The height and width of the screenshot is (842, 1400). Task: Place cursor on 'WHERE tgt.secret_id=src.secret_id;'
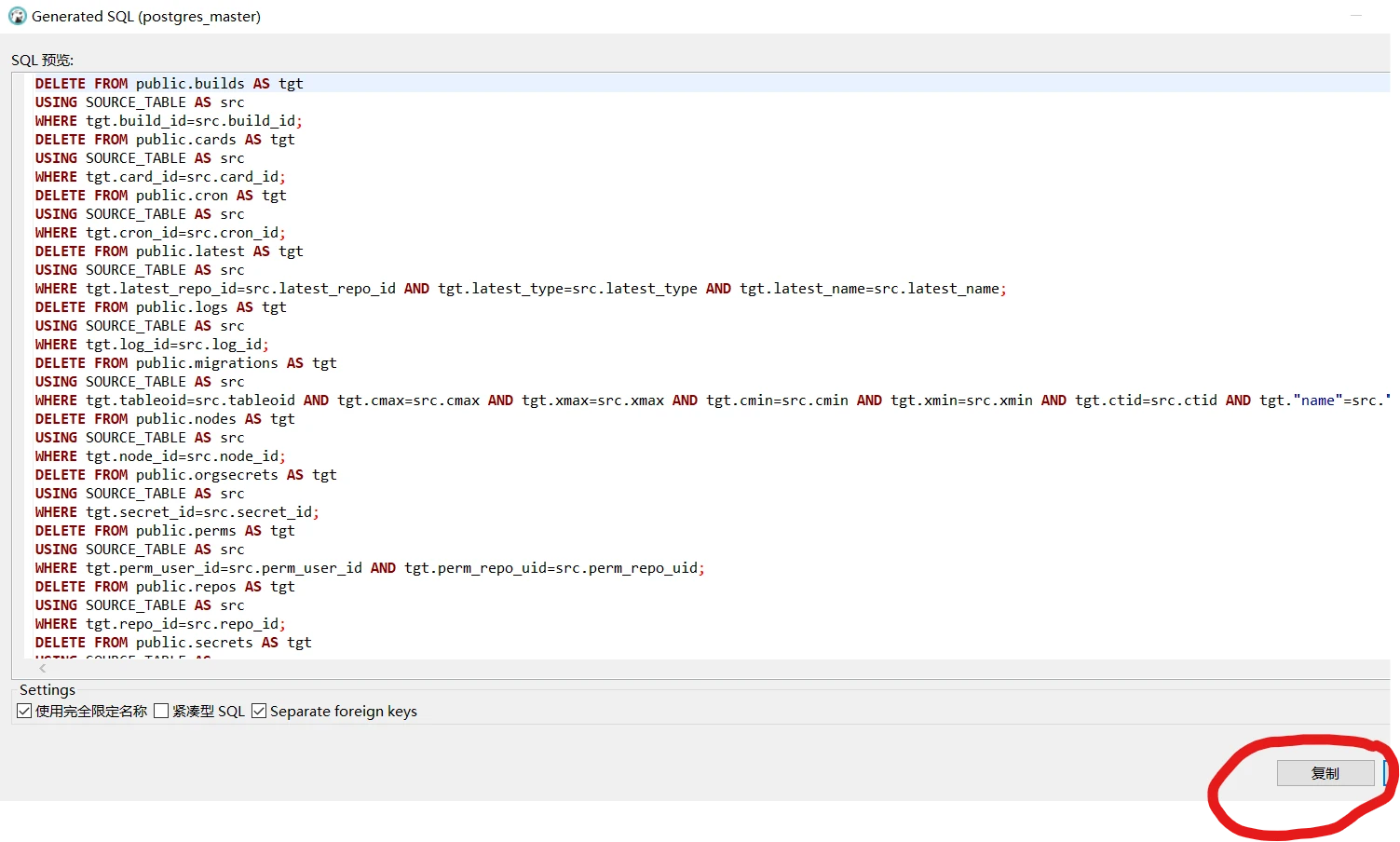(x=177, y=512)
